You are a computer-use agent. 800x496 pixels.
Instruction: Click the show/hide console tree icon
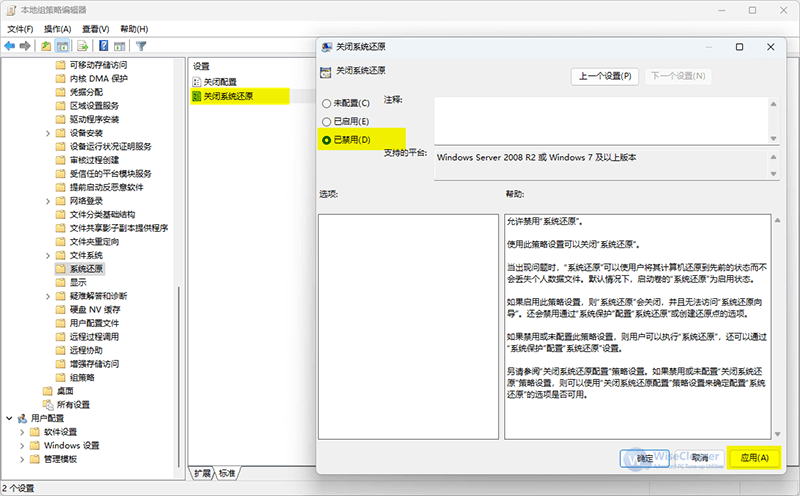pyautogui.click(x=62, y=46)
